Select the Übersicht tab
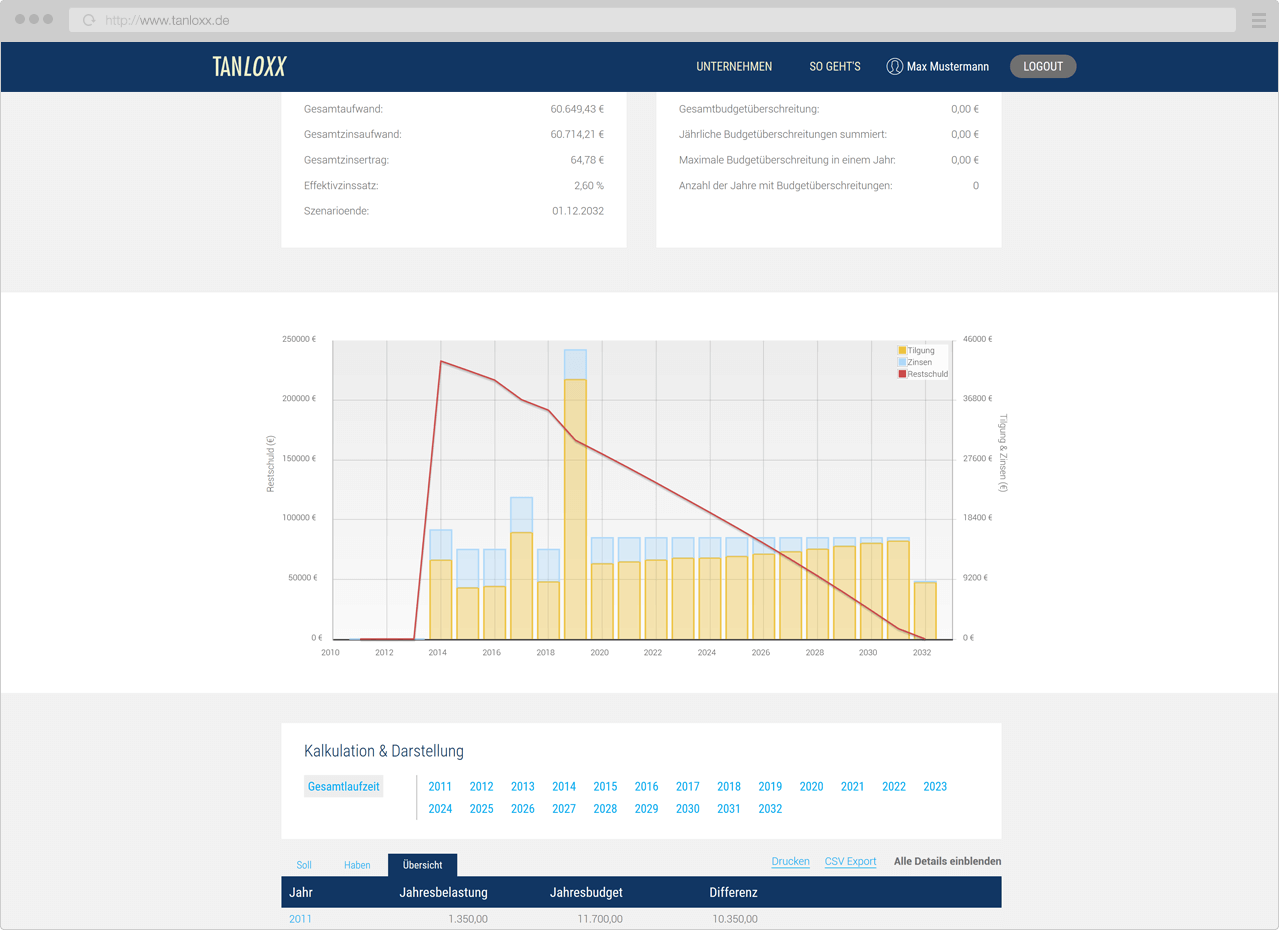 422,865
